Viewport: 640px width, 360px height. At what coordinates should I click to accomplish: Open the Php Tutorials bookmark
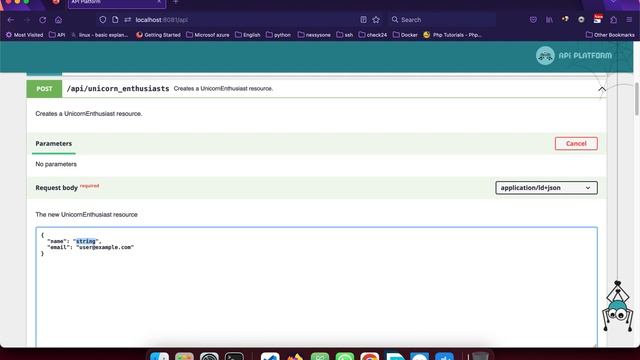click(453, 35)
